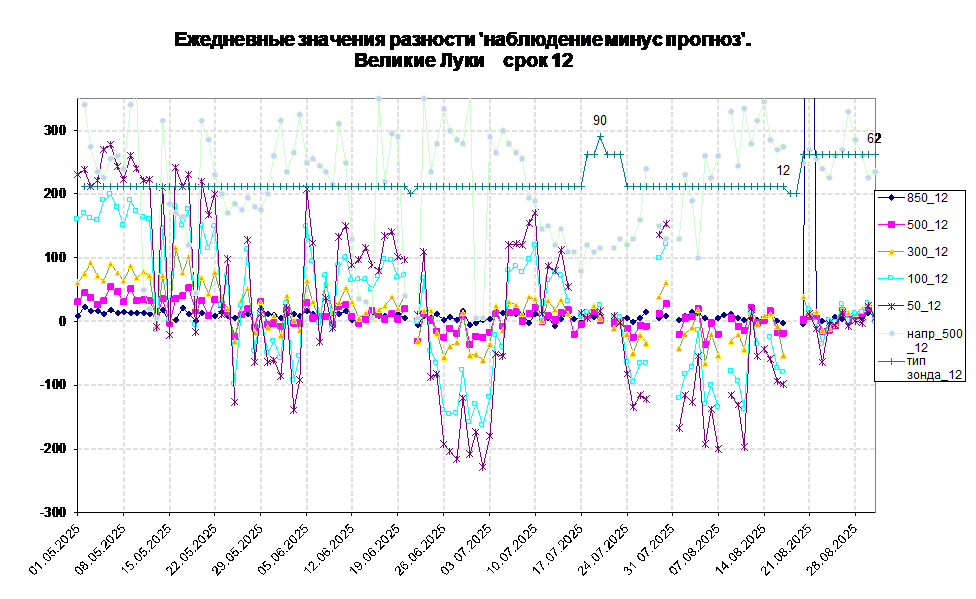Click the 100_12 cyan square legend marker
Viewport: 976px width, 599px height.
(x=890, y=279)
